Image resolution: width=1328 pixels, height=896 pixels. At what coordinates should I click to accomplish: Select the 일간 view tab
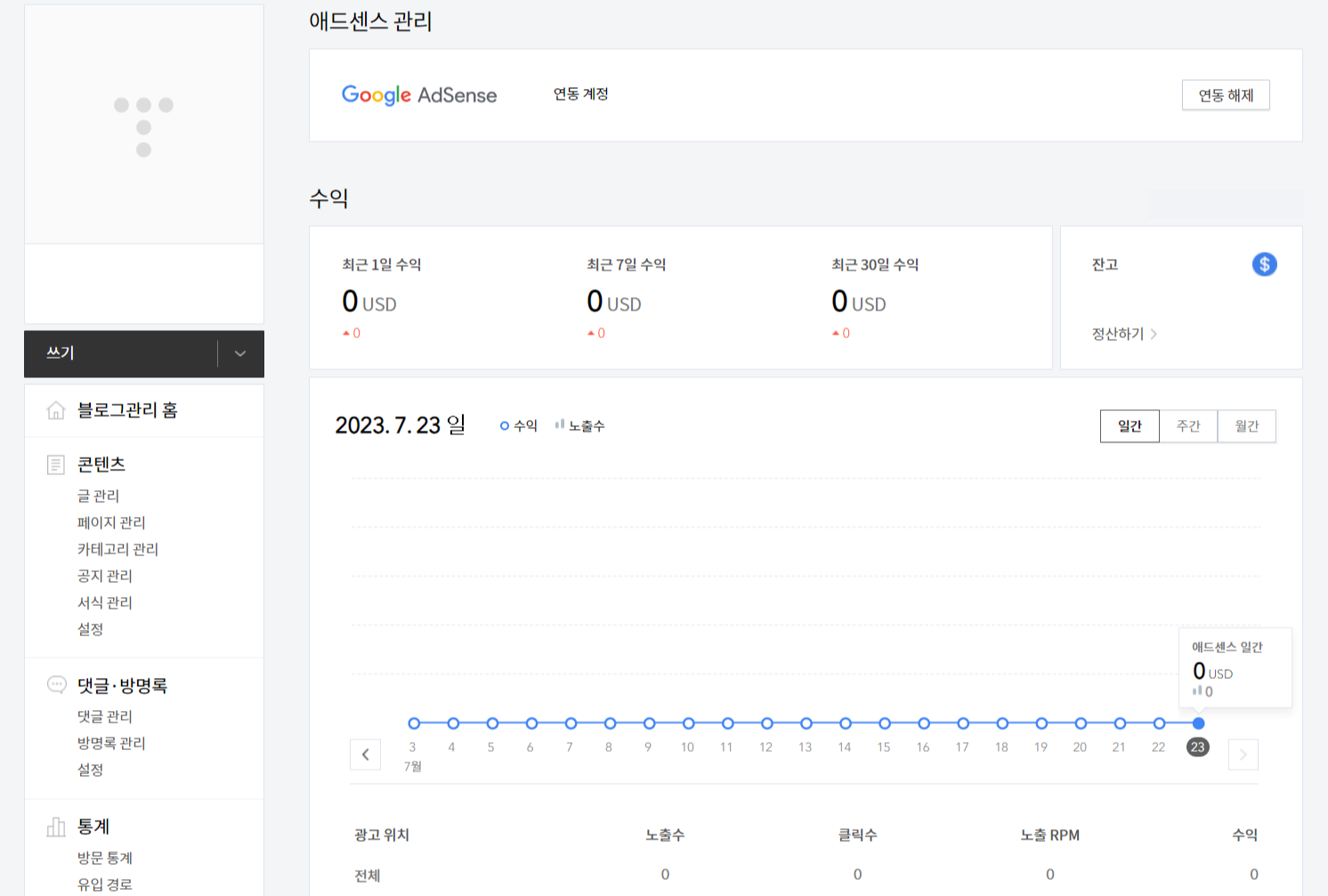pyautogui.click(x=1129, y=425)
